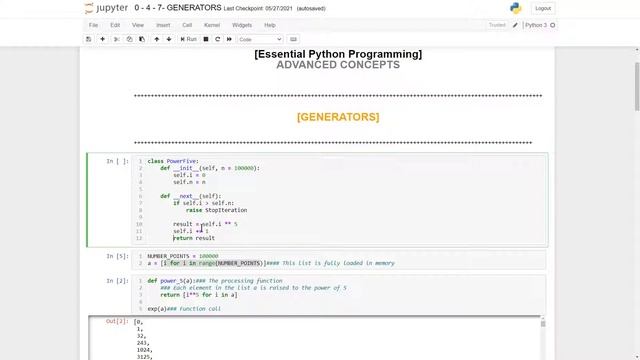Run the selected cell
640x360 pixels.
tap(189, 39)
